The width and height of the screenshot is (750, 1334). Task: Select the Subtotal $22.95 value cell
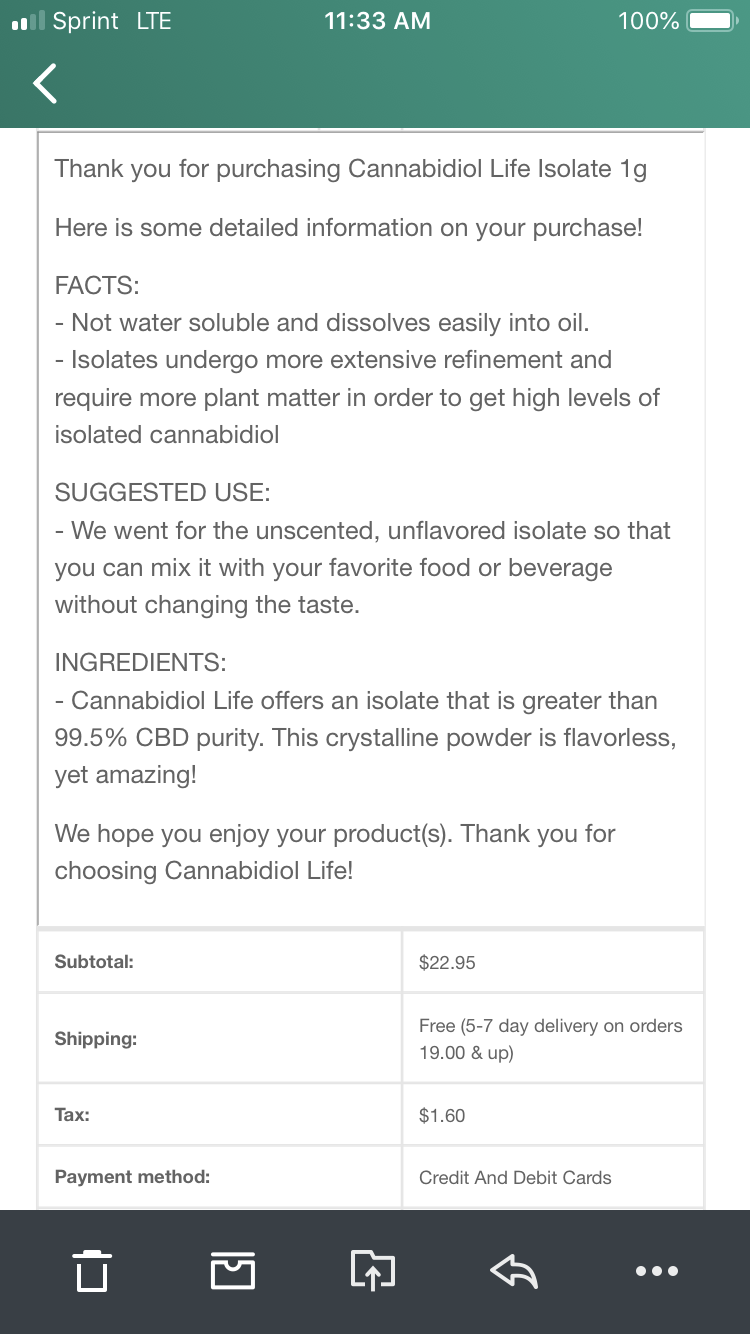point(553,962)
